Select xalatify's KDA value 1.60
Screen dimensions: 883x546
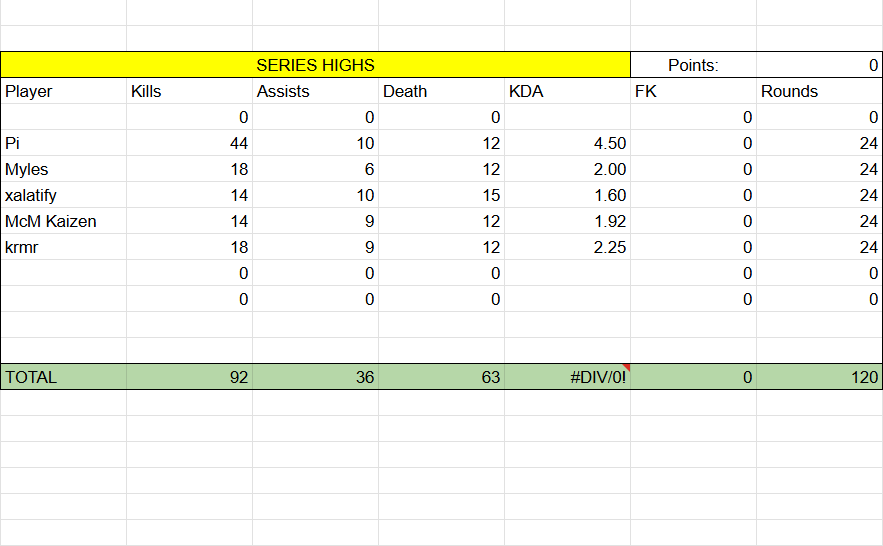pyautogui.click(x=568, y=195)
